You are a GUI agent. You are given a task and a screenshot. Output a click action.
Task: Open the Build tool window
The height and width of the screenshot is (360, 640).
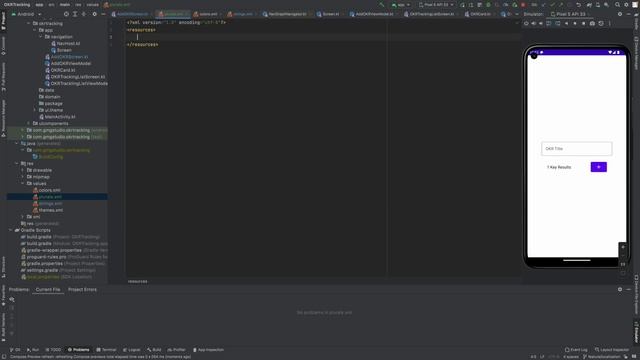pyautogui.click(x=154, y=350)
